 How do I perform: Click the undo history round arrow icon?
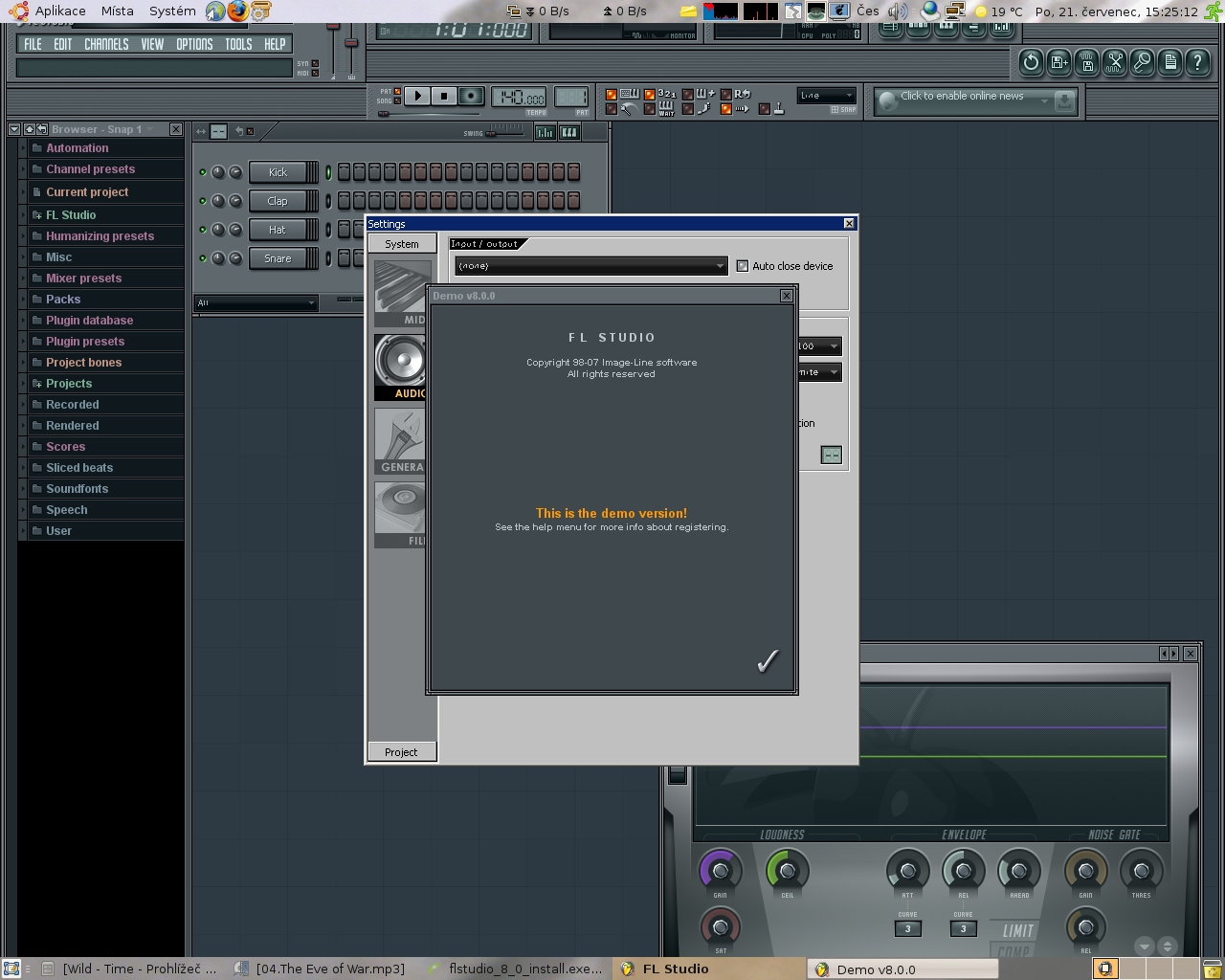(1031, 63)
